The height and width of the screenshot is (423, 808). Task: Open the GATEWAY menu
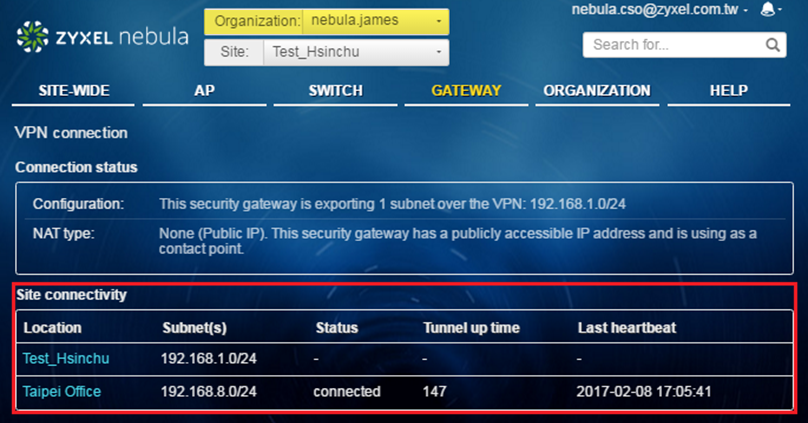(x=466, y=91)
